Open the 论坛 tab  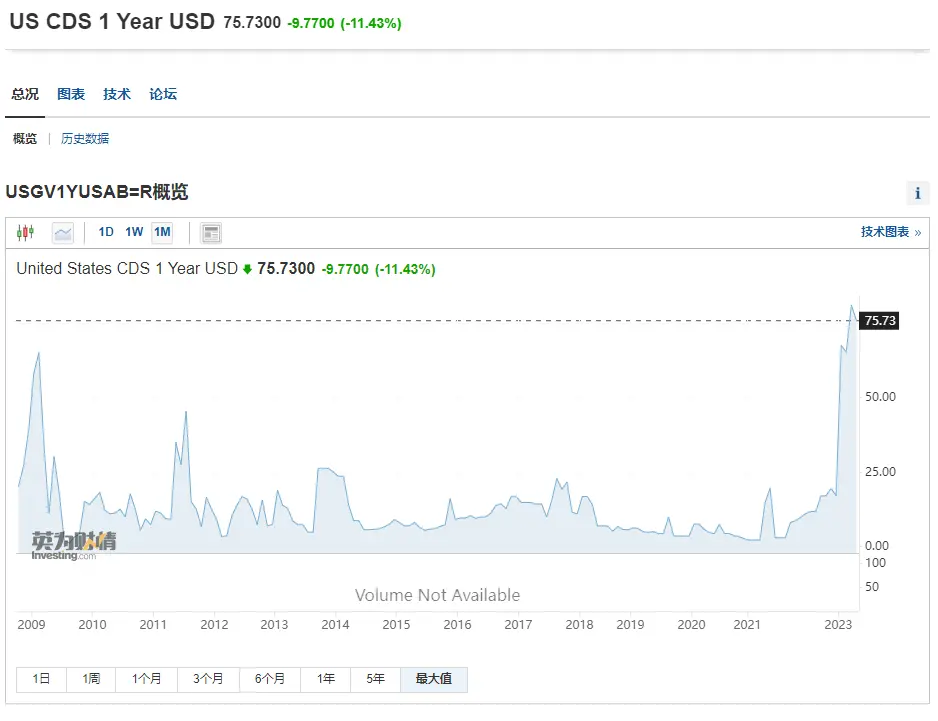(163, 94)
